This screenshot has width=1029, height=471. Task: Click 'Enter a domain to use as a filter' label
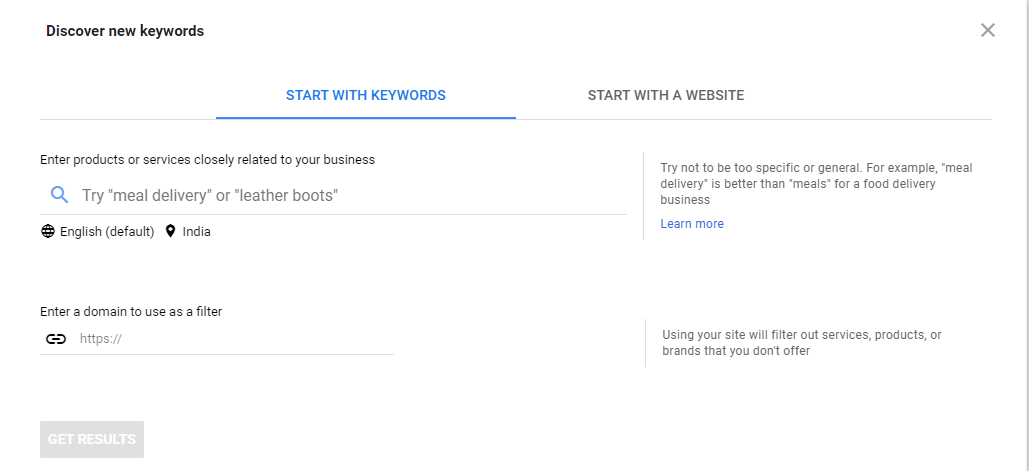131,312
